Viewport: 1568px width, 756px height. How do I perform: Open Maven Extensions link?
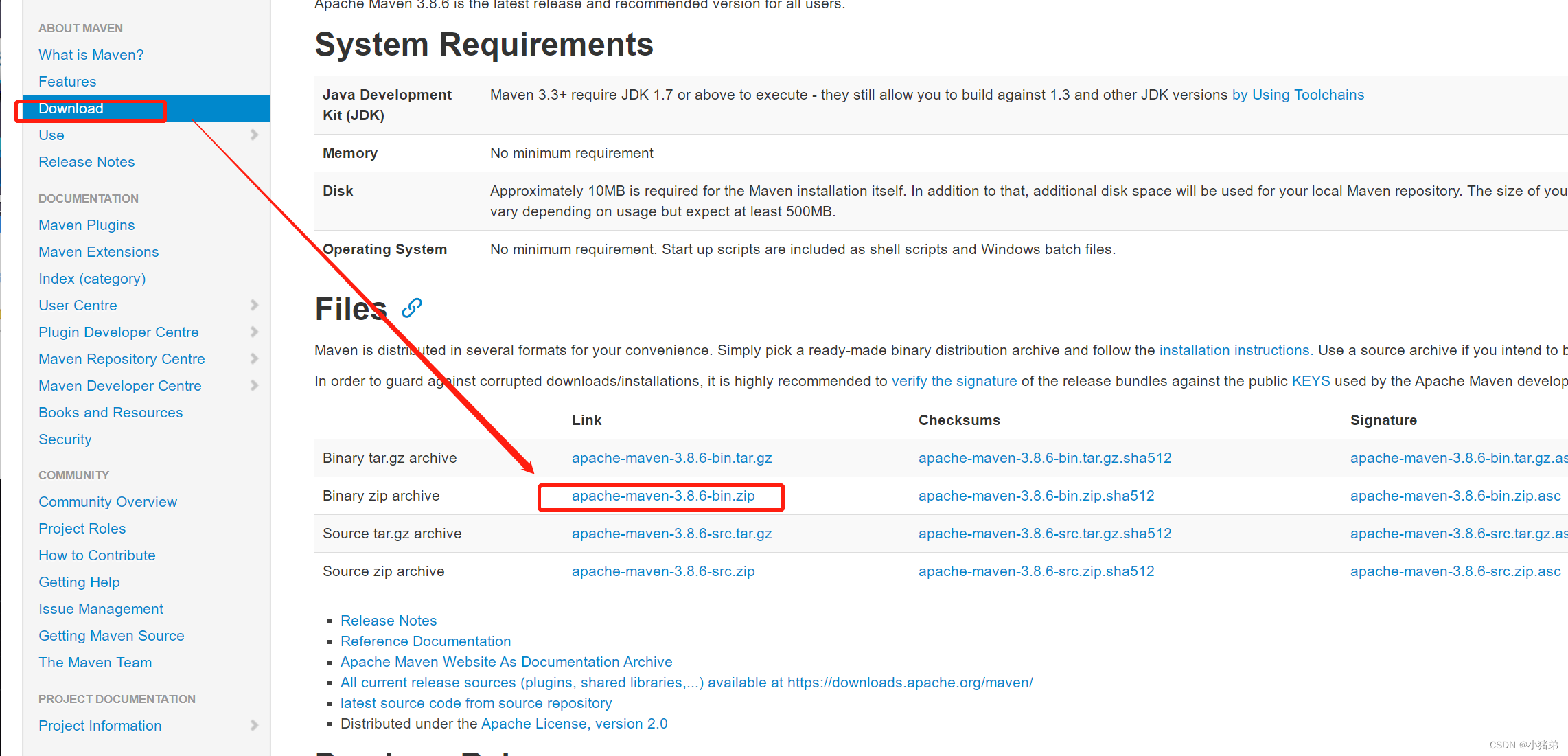click(98, 252)
